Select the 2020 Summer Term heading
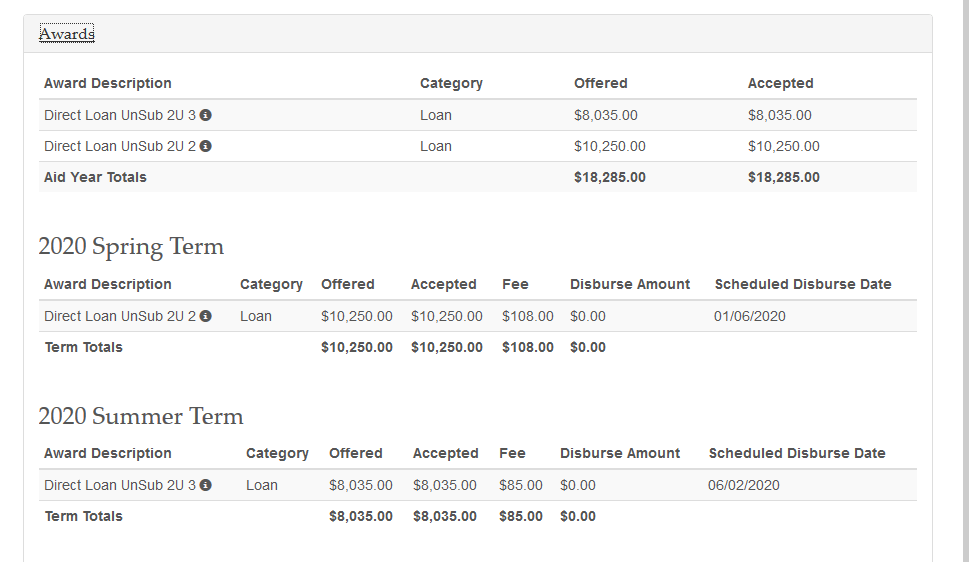 click(x=141, y=416)
